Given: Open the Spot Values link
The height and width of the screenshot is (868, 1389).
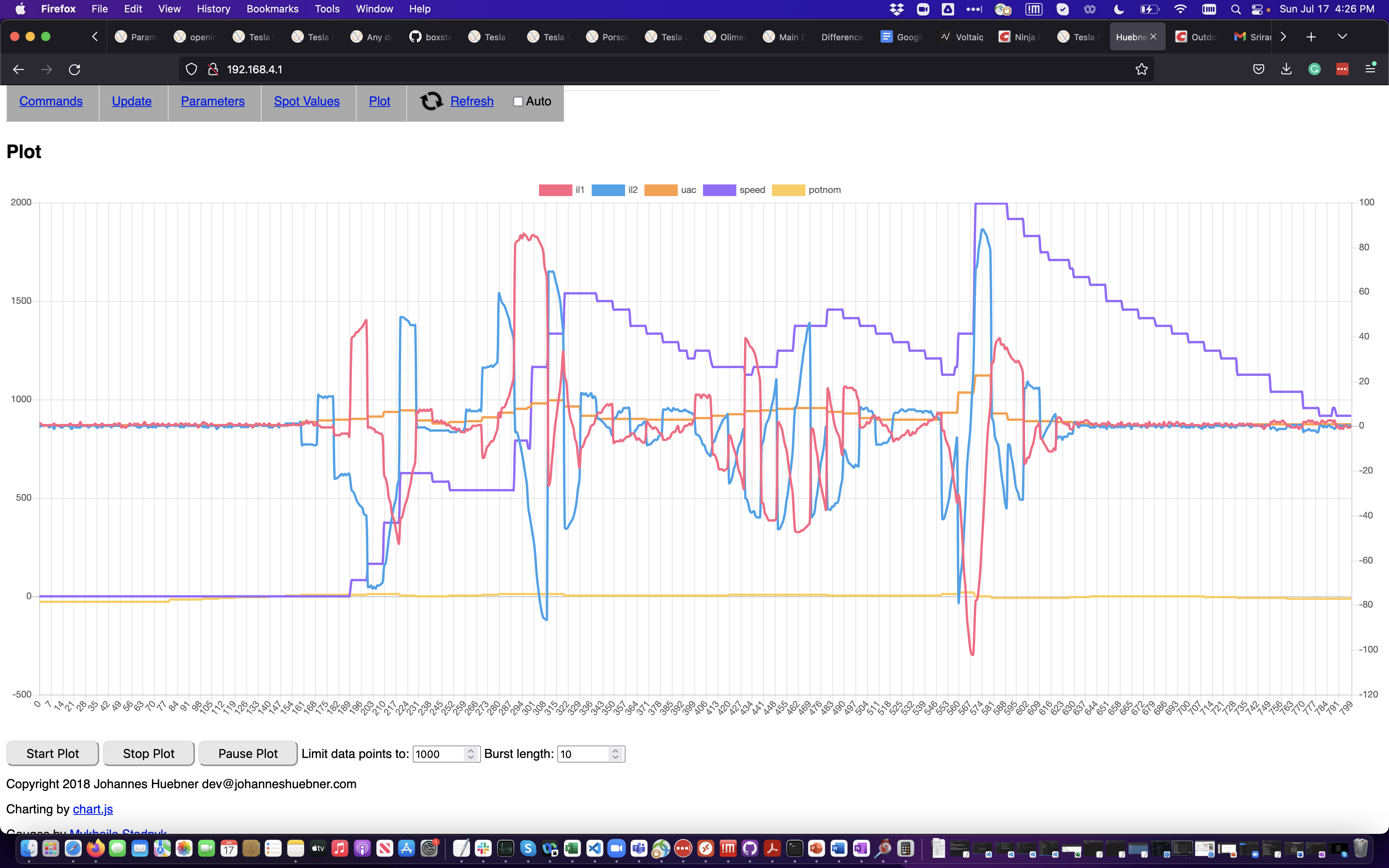Looking at the screenshot, I should click(307, 101).
